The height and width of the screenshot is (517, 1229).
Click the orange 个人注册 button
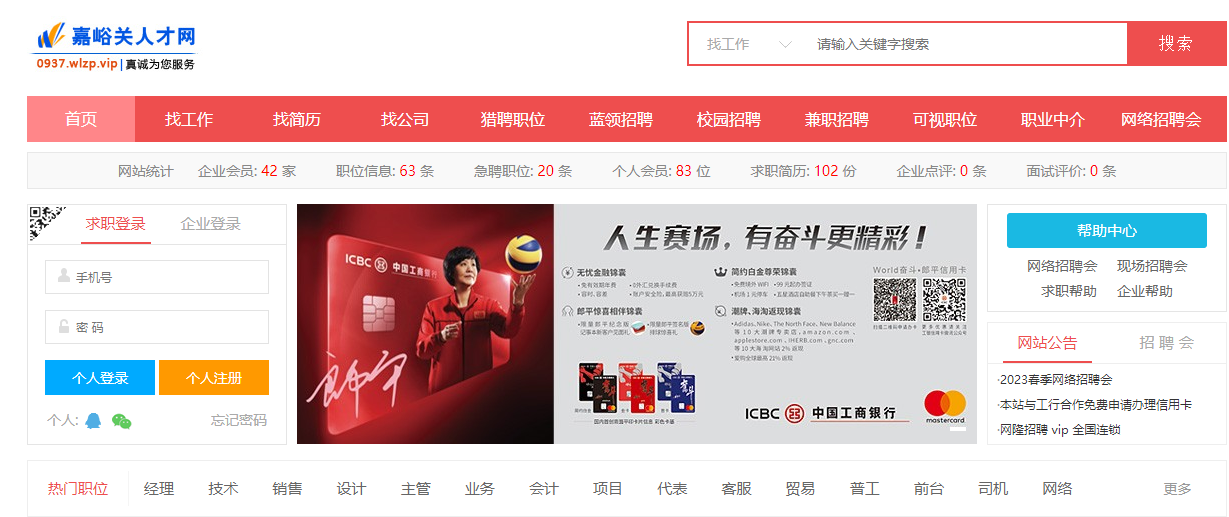coord(214,378)
